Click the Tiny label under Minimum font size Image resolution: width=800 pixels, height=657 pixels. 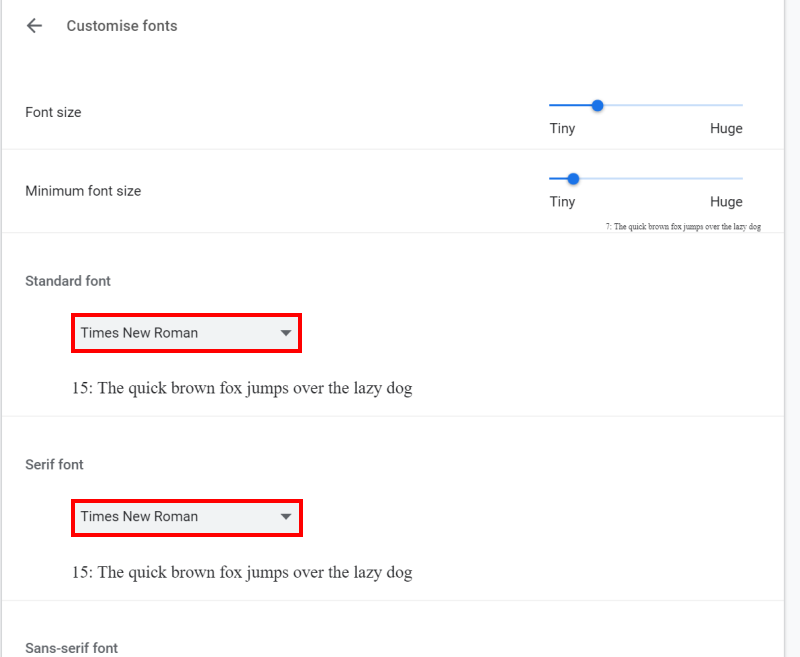(x=562, y=202)
